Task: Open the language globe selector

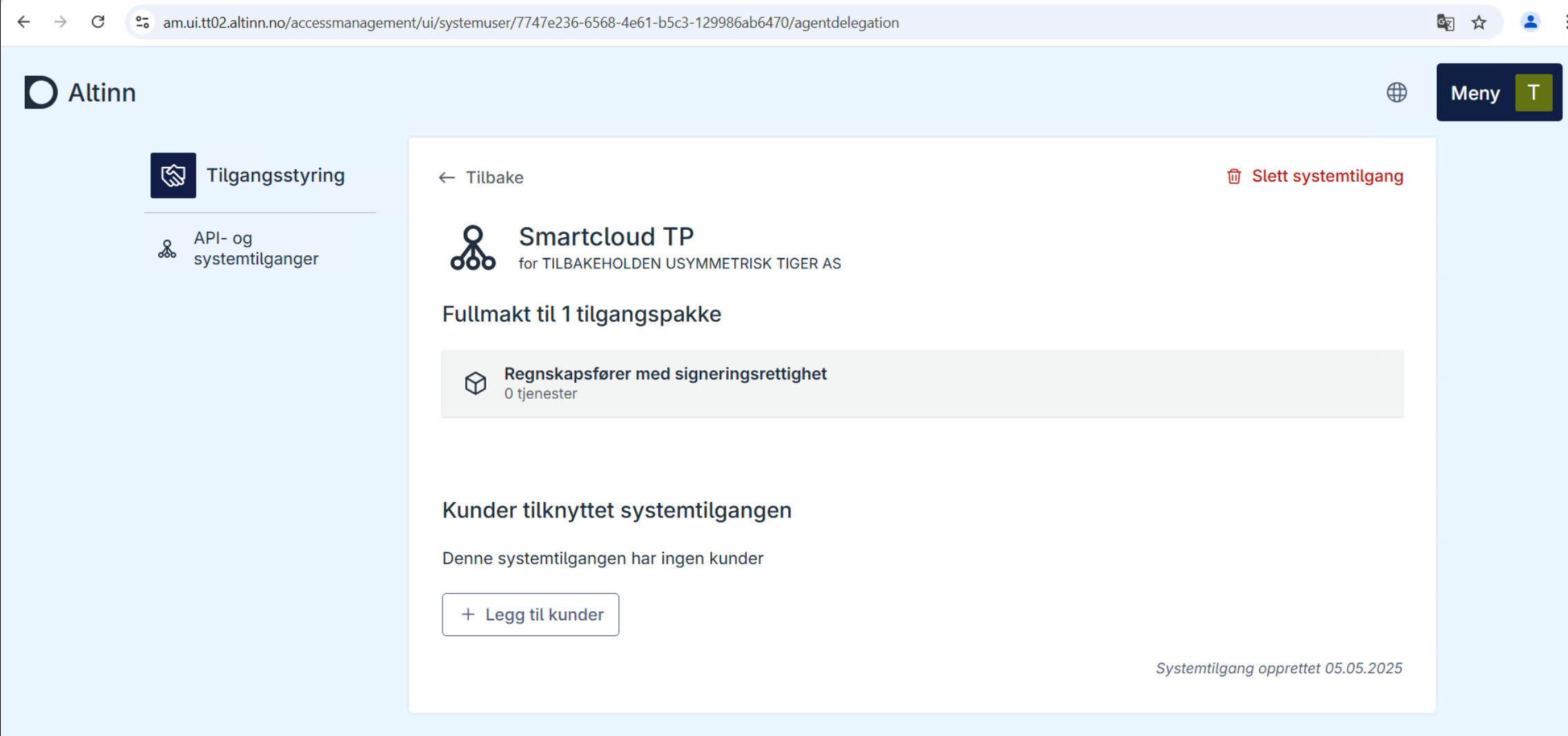Action: pos(1397,92)
